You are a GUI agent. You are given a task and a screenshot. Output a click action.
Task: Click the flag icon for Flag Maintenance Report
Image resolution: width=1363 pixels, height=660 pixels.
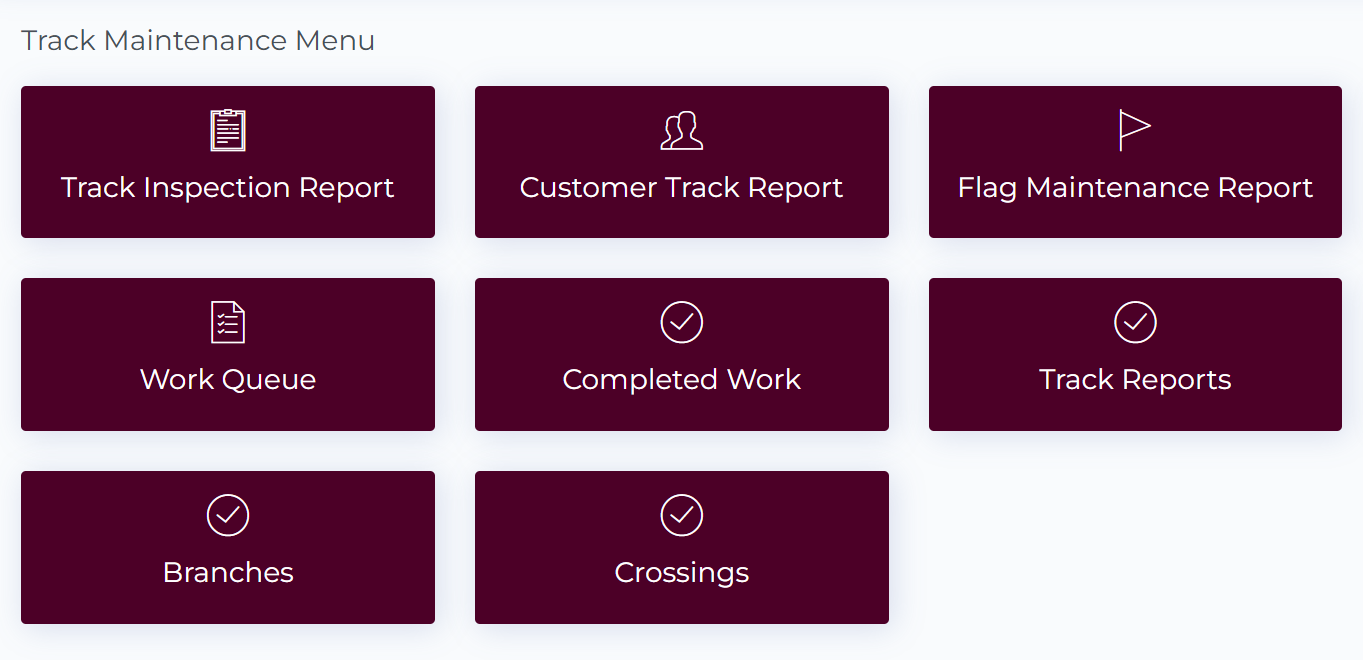(1134, 130)
